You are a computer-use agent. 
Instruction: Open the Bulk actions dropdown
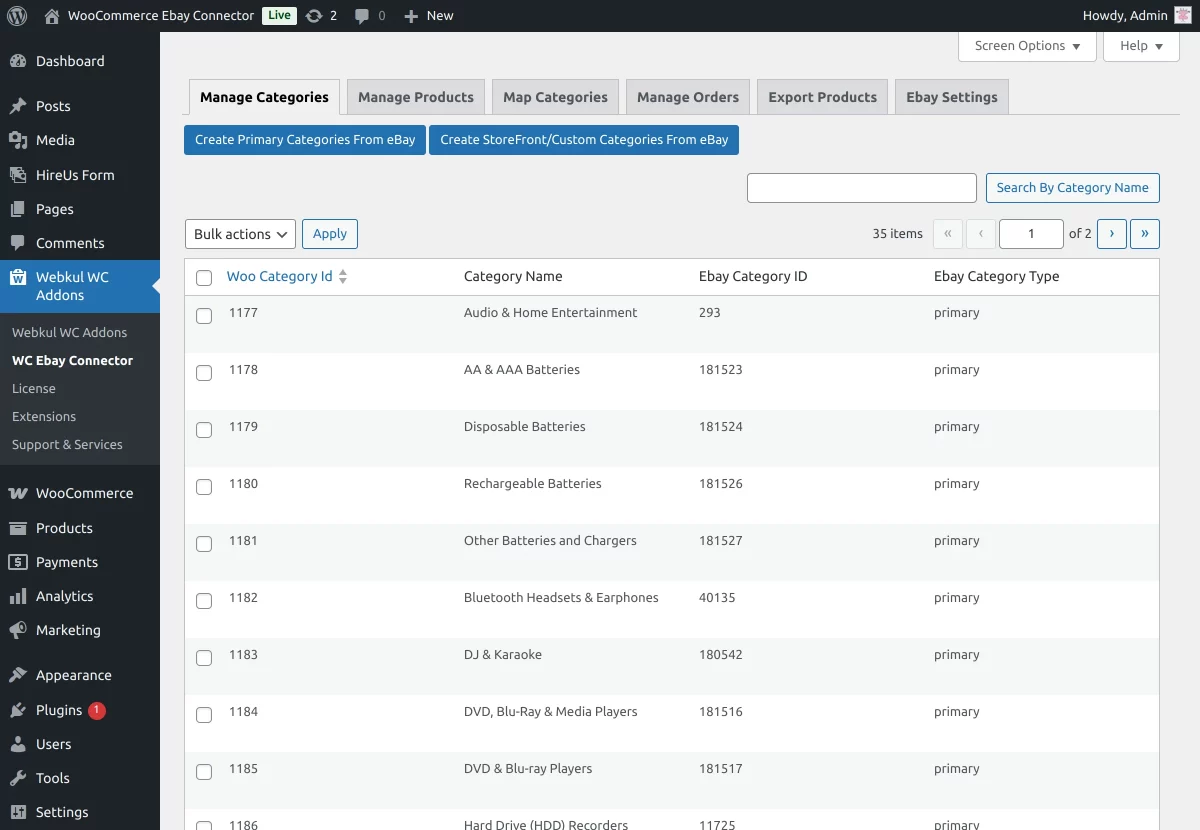click(240, 233)
